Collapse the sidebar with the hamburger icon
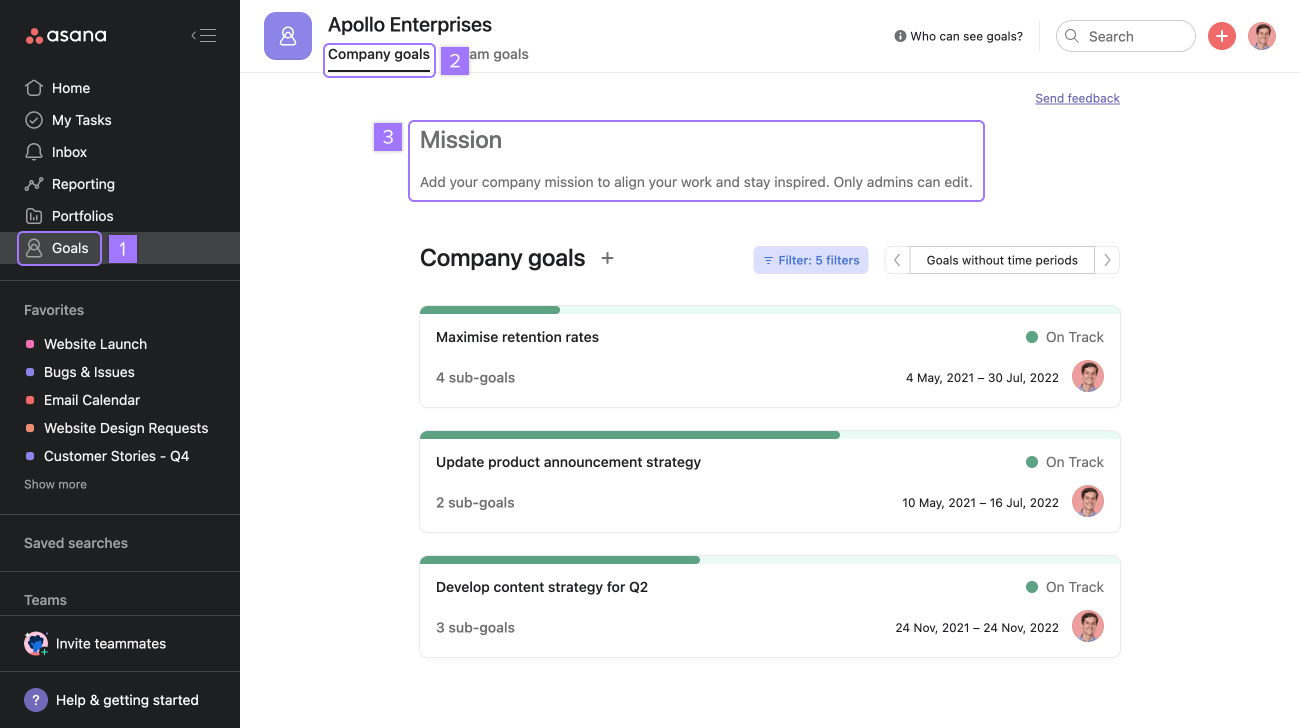The height and width of the screenshot is (728, 1300). (203, 36)
